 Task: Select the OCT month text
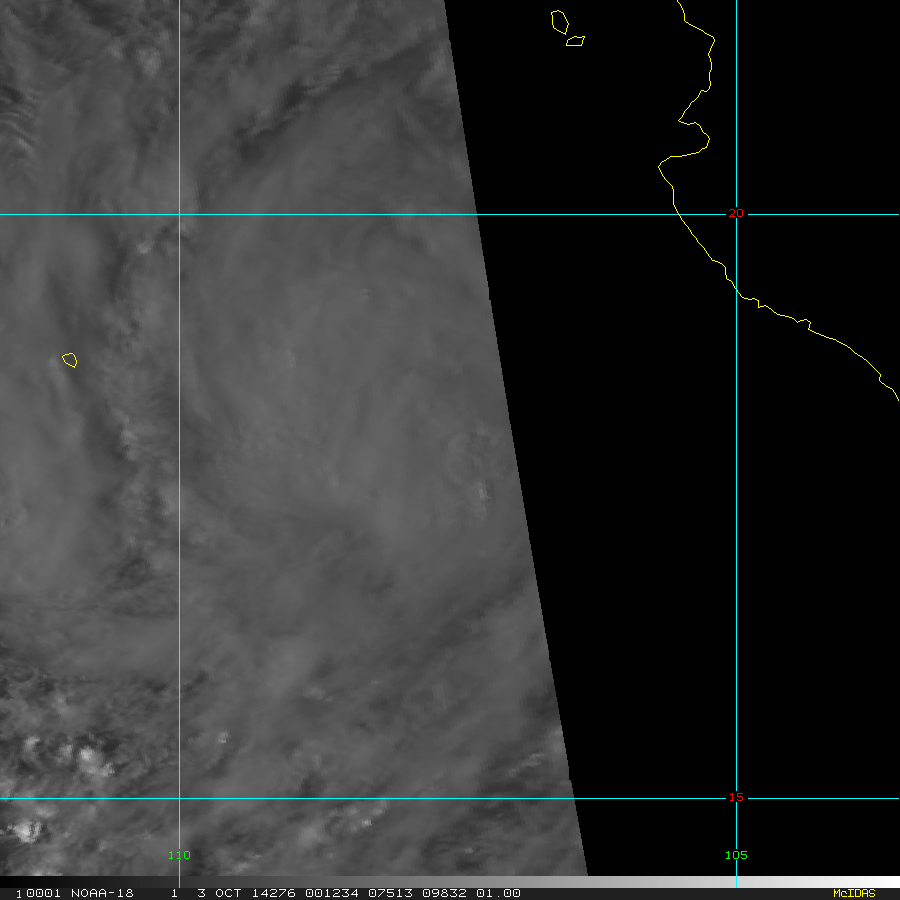pyautogui.click(x=228, y=893)
